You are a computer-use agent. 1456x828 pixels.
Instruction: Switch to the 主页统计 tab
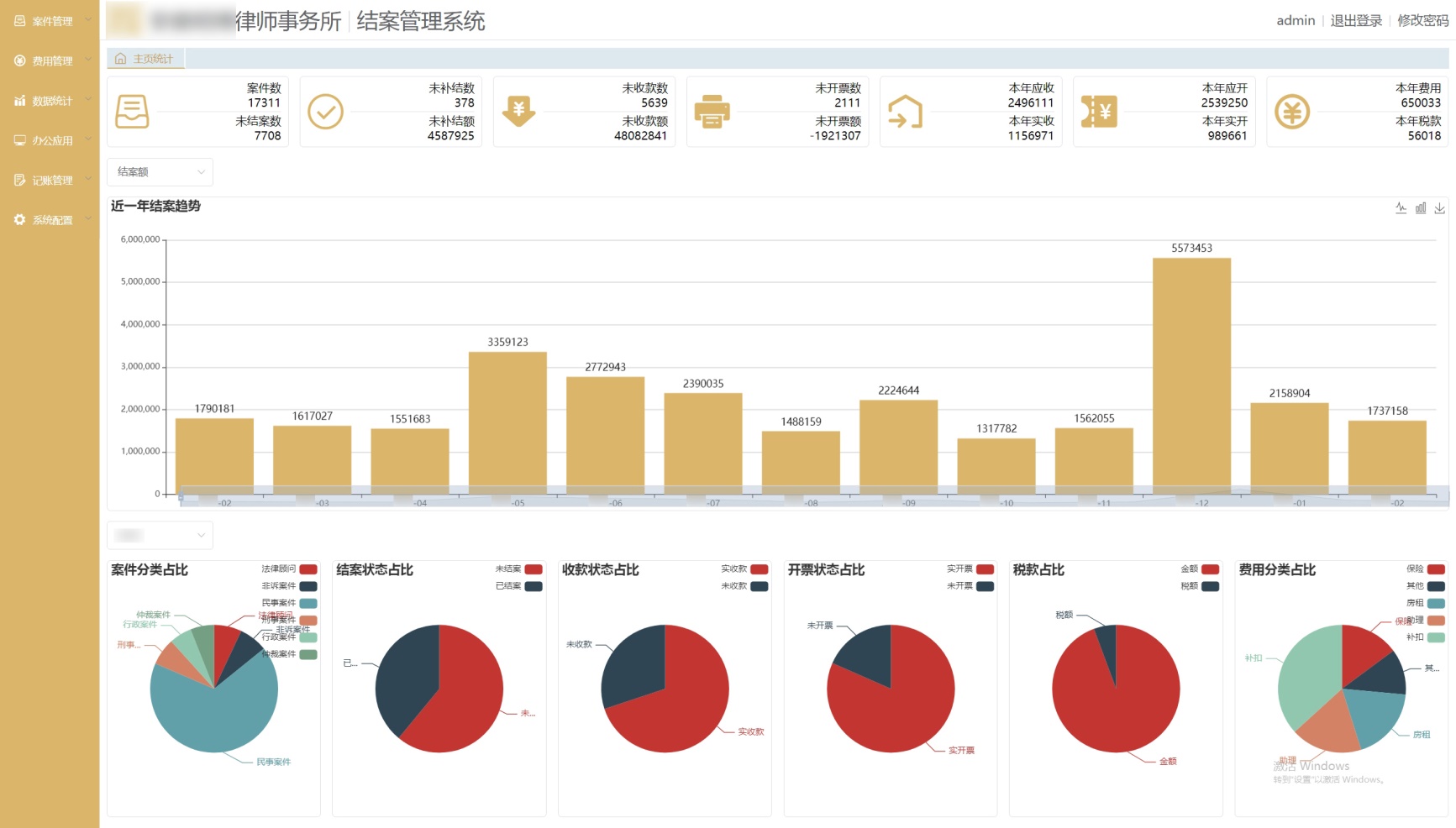point(145,59)
